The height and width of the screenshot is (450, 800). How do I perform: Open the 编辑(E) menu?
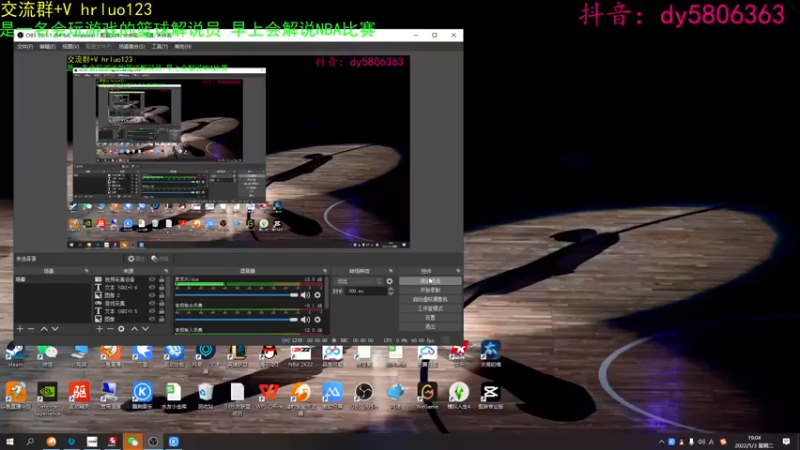point(47,46)
